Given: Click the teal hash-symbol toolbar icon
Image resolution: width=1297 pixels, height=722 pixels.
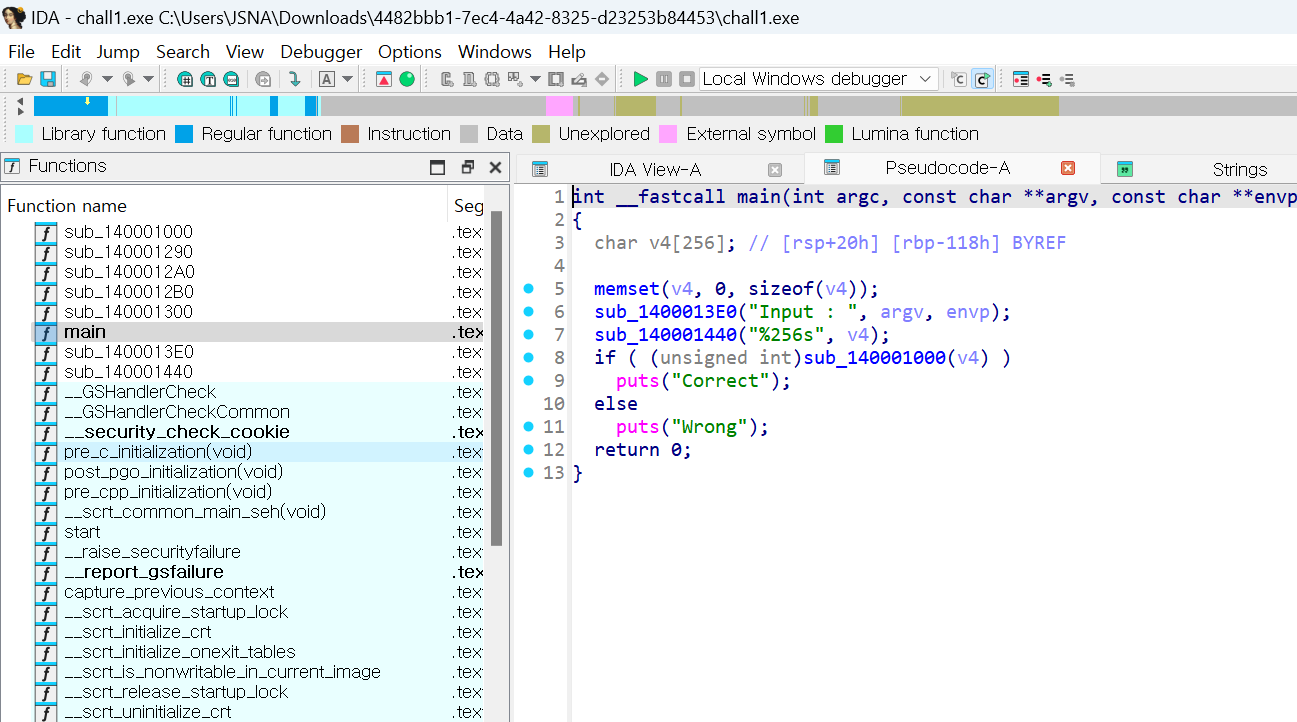Looking at the screenshot, I should (x=185, y=79).
